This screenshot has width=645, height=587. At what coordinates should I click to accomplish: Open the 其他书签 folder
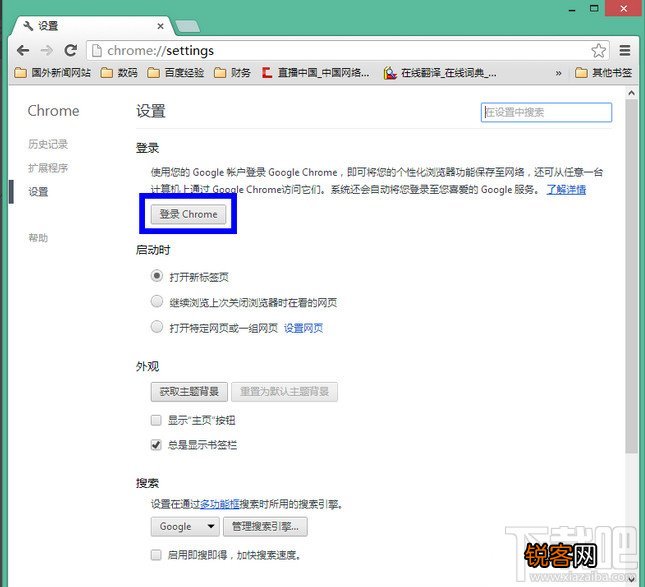click(x=603, y=73)
